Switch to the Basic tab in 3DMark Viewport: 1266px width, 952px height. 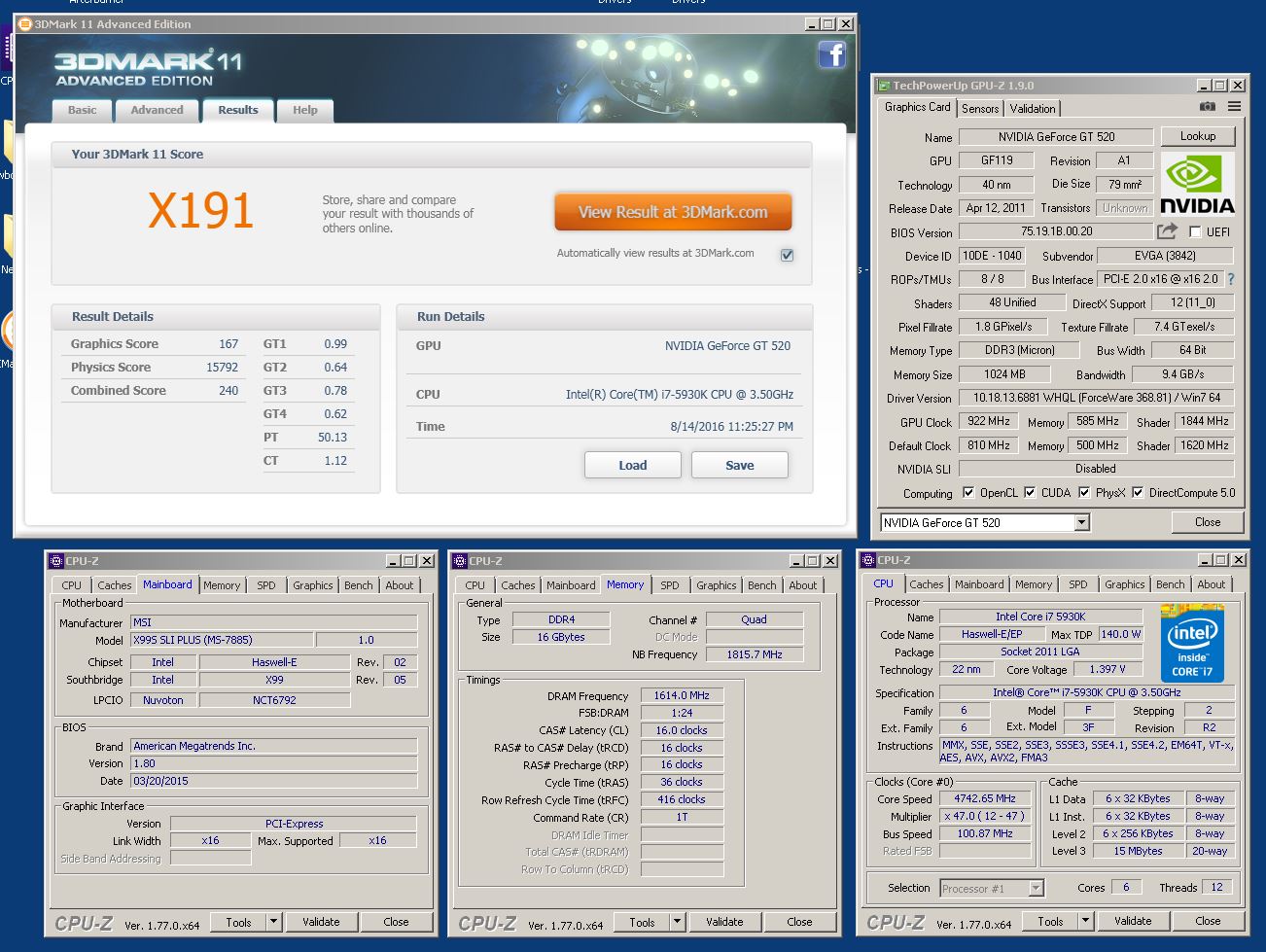(83, 110)
